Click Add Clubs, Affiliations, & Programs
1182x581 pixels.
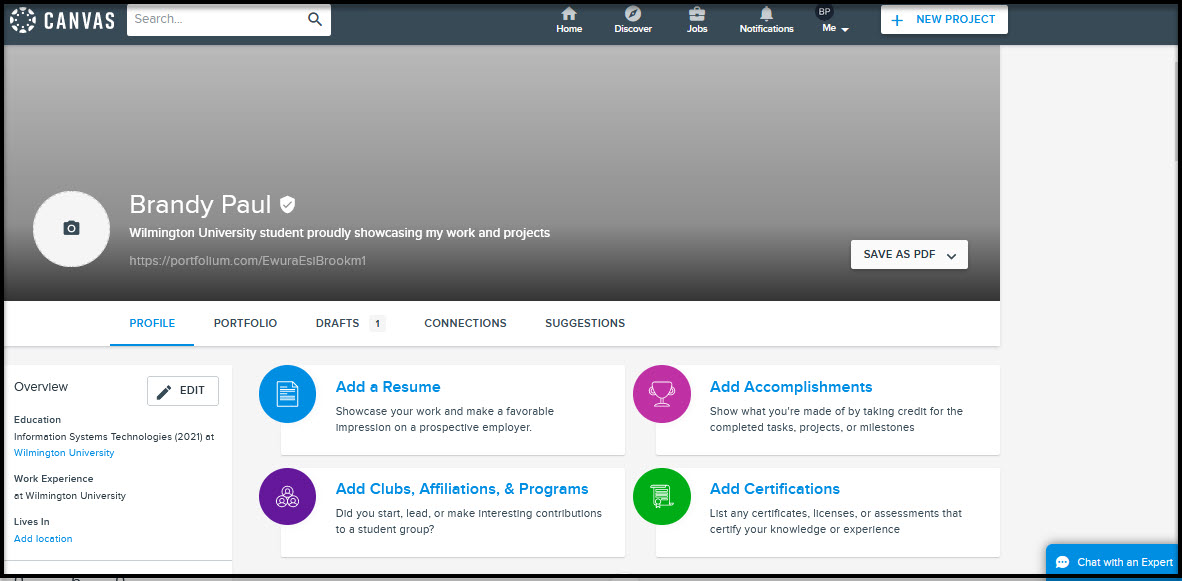[x=462, y=489]
